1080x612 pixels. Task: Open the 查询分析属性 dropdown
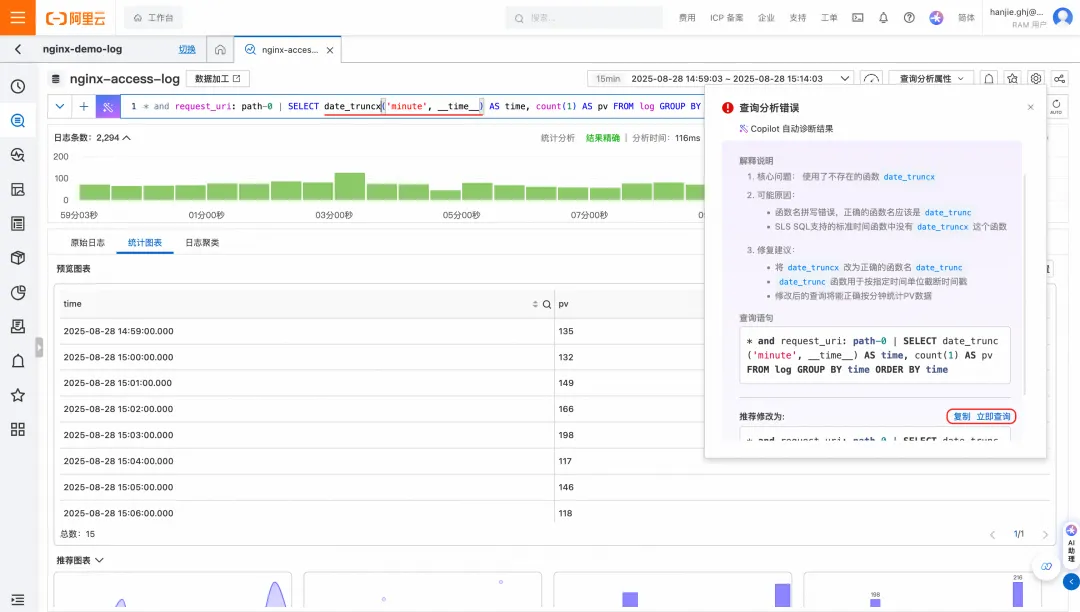point(931,78)
